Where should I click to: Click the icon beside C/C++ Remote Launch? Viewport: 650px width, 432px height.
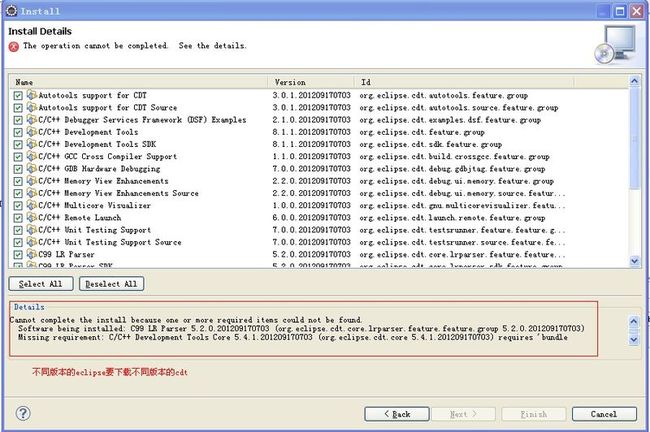tap(32, 217)
